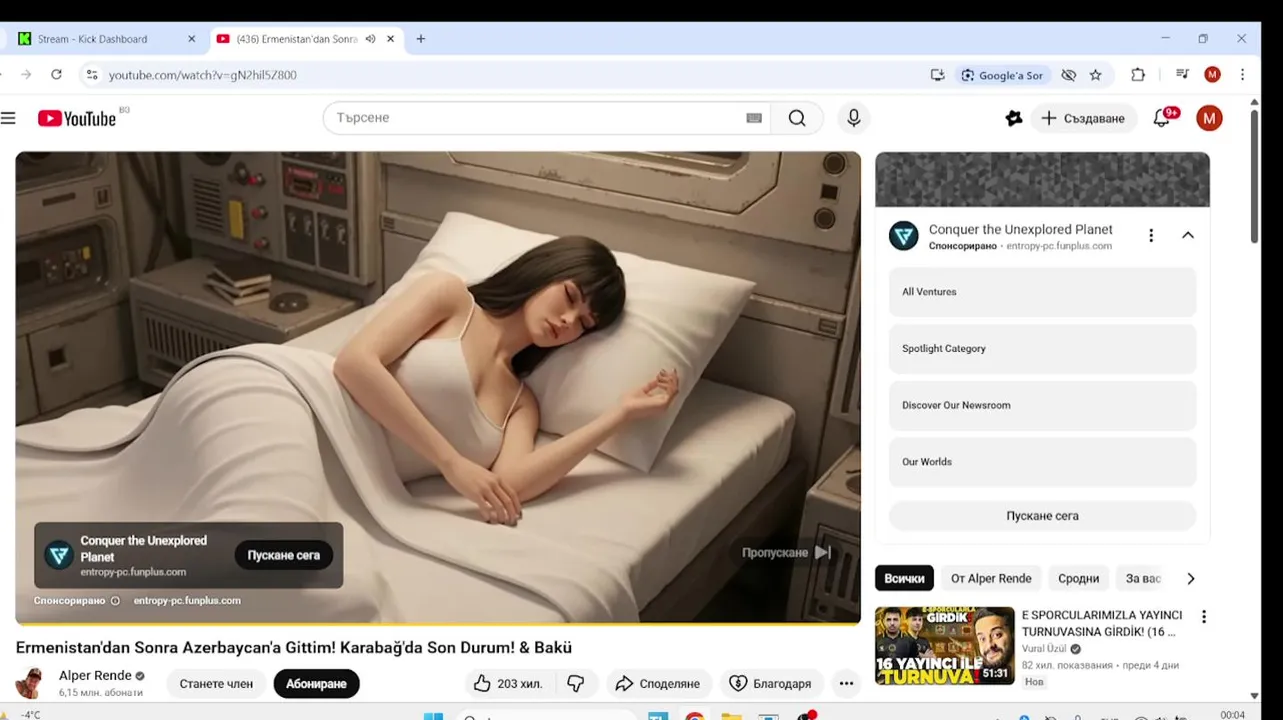Open the YouTube account avatar menu

(1209, 118)
